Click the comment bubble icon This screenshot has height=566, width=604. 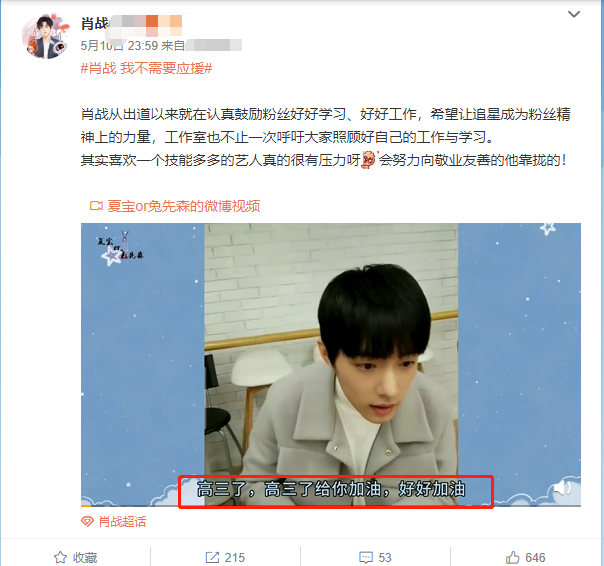[366, 558]
